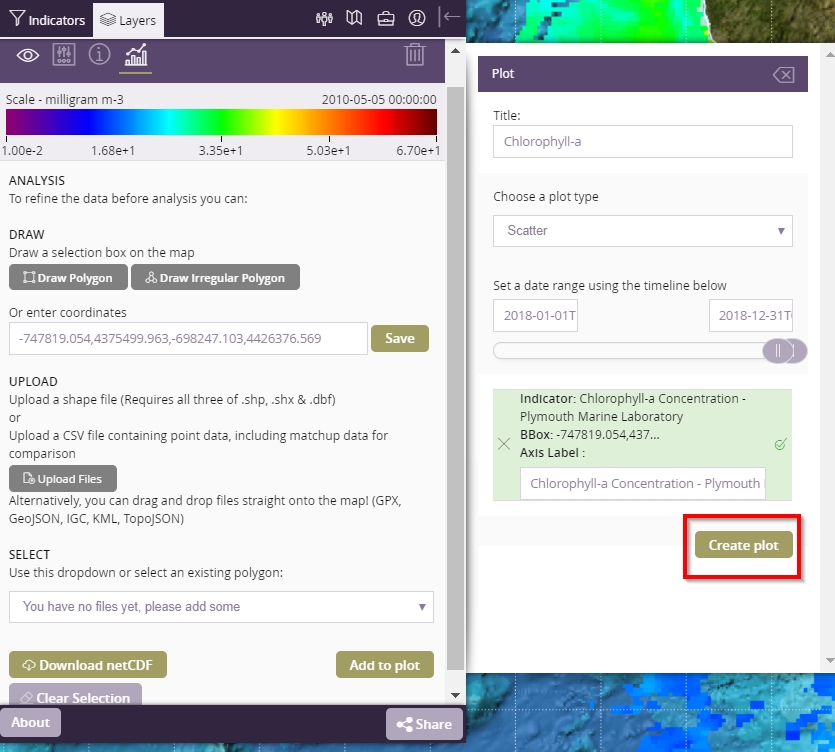Open the About button
This screenshot has width=835, height=752.
[x=30, y=723]
